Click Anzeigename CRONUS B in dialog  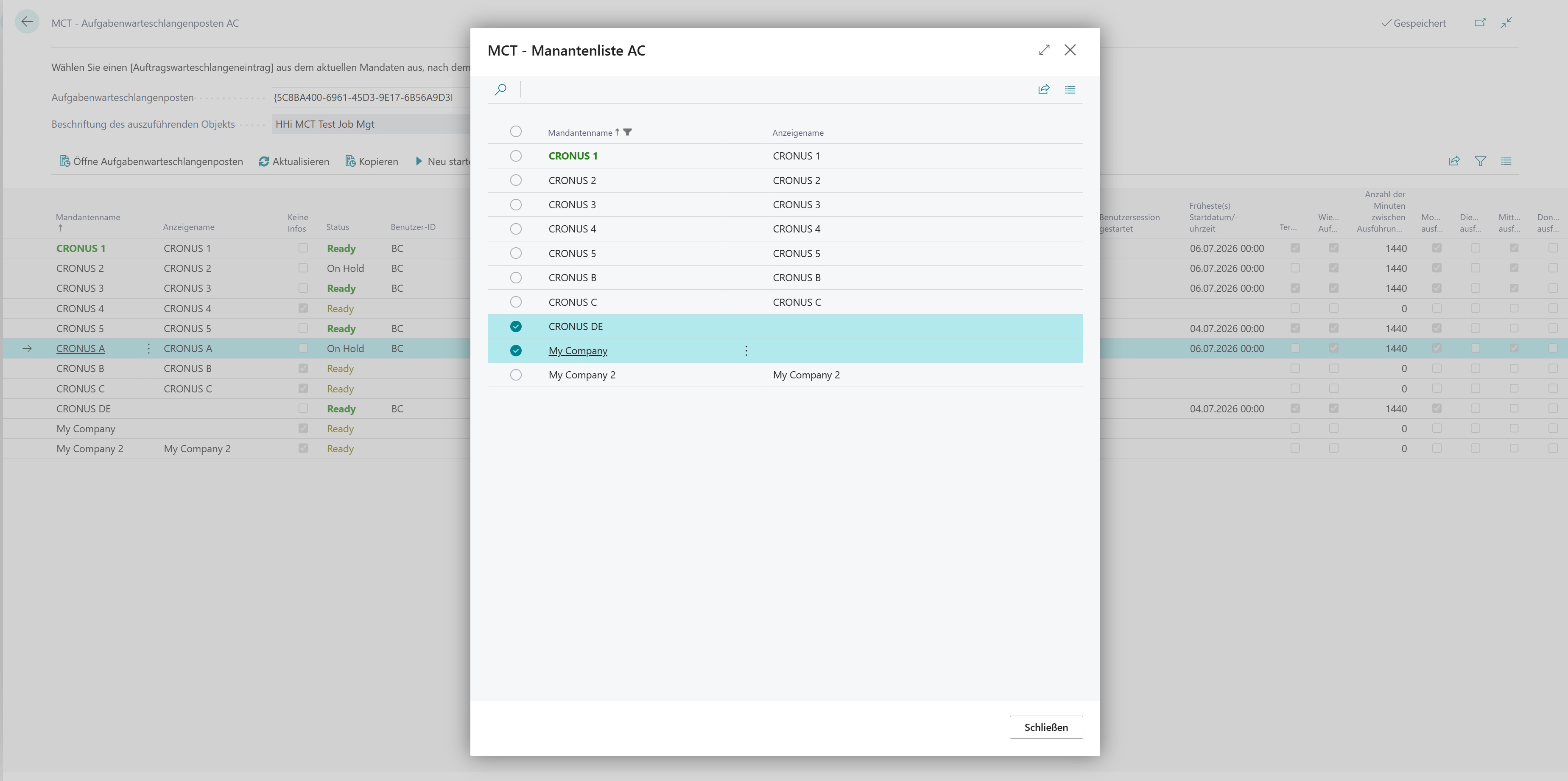pyautogui.click(x=796, y=277)
